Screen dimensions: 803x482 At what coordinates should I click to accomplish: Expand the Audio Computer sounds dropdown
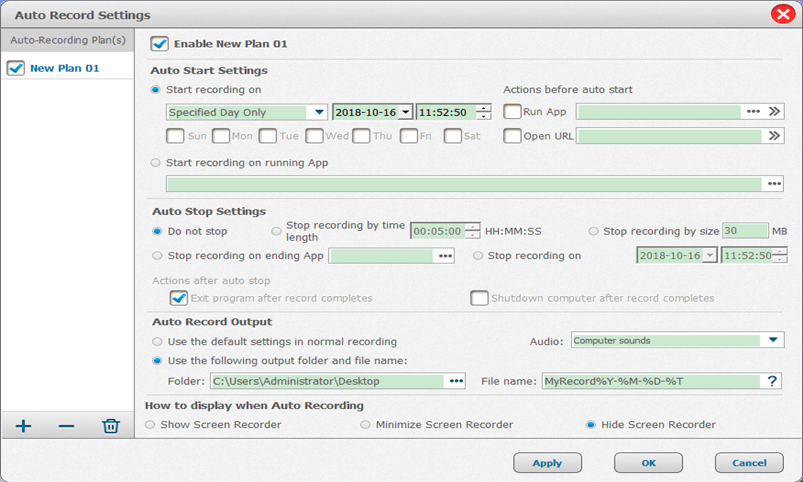click(x=775, y=341)
